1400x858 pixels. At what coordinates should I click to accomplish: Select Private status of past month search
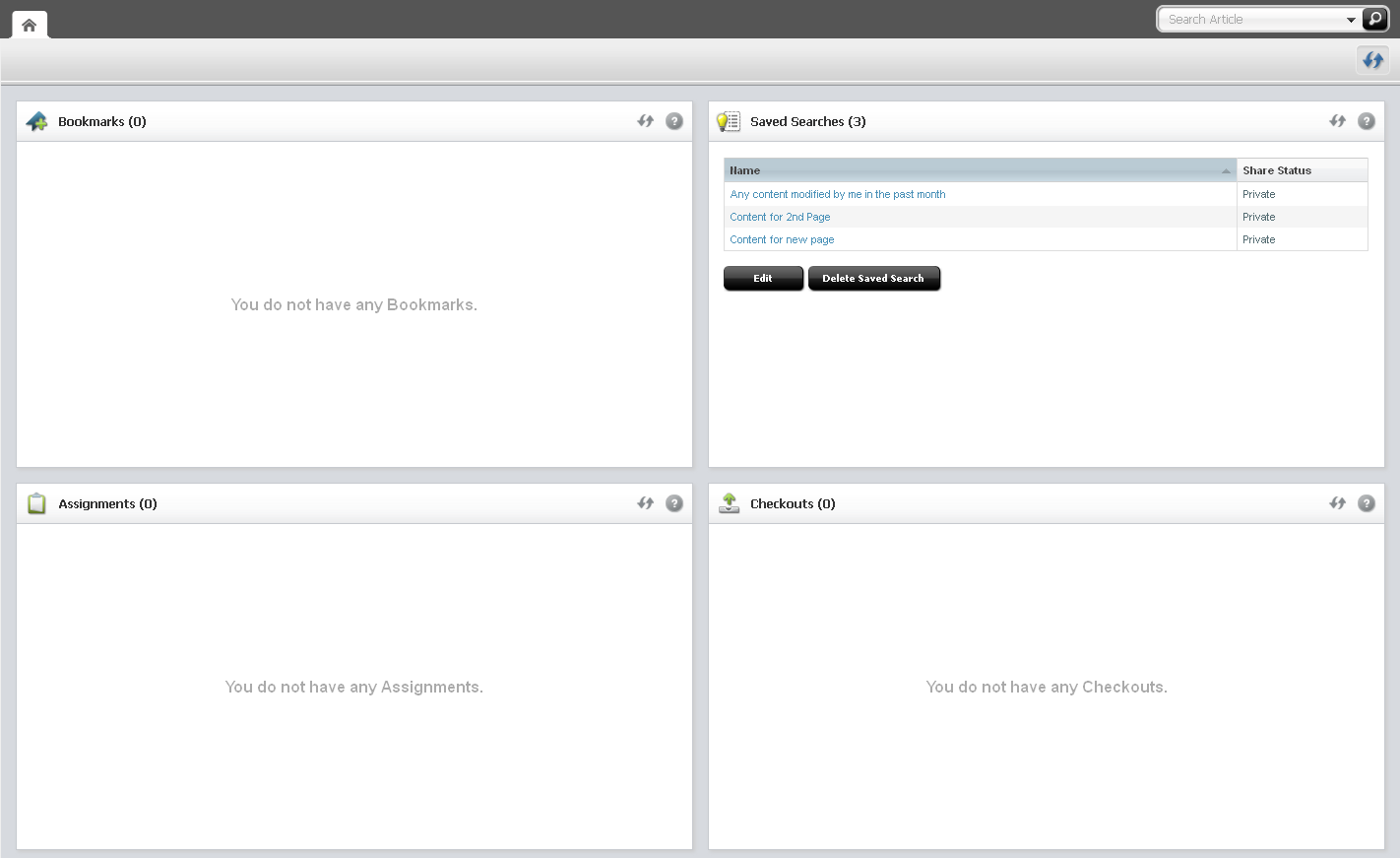(1259, 194)
